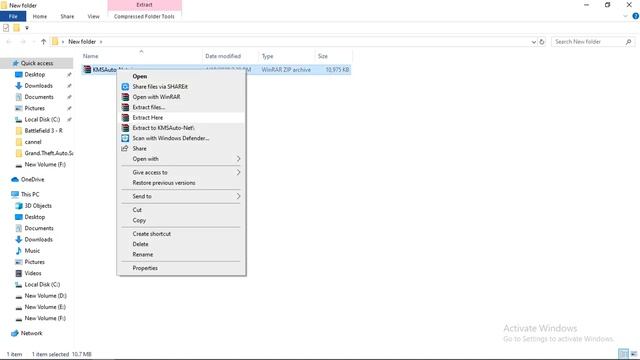Expand the Give access to submenu
The height and width of the screenshot is (360, 640).
[x=238, y=172]
